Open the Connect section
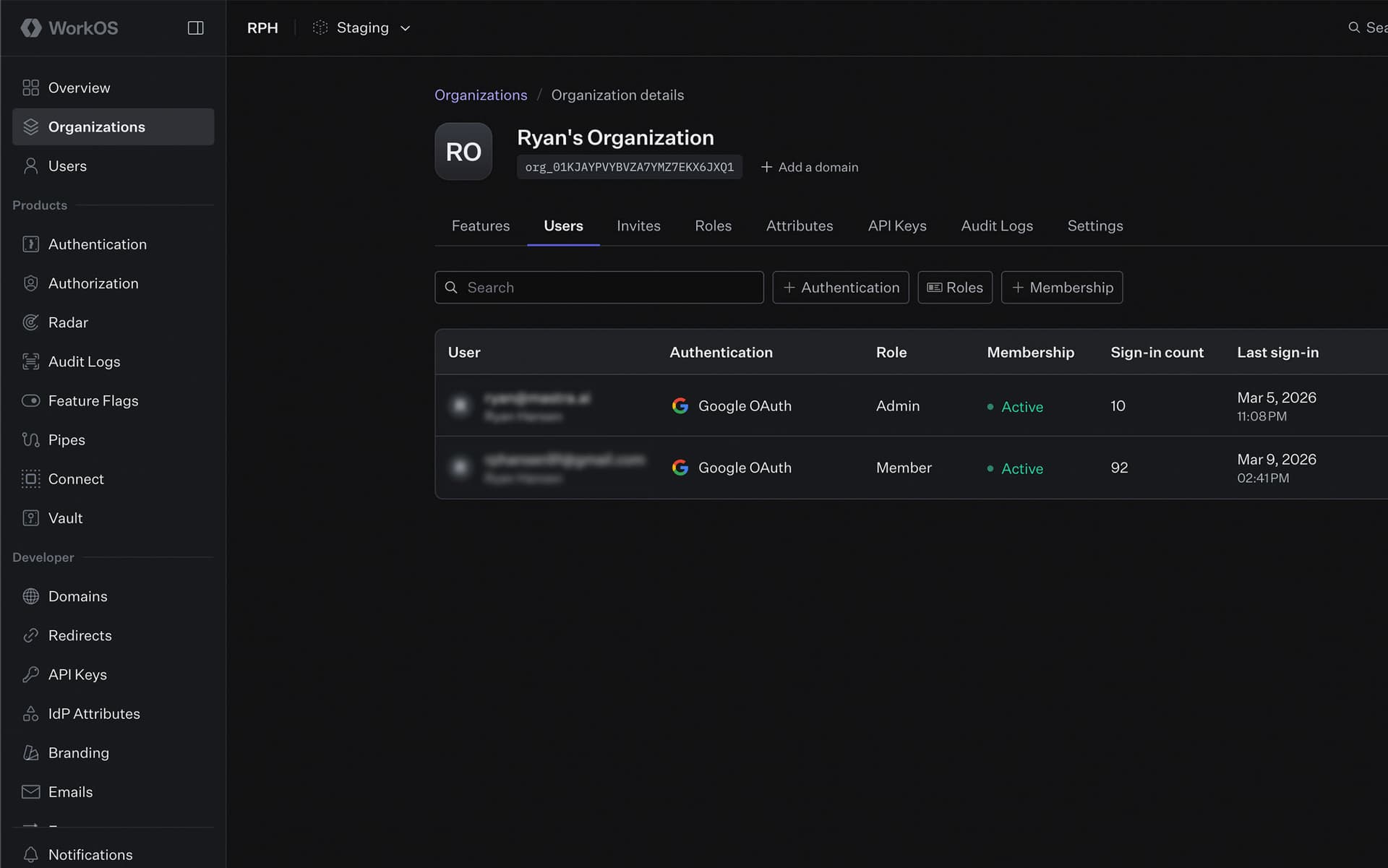 [76, 478]
